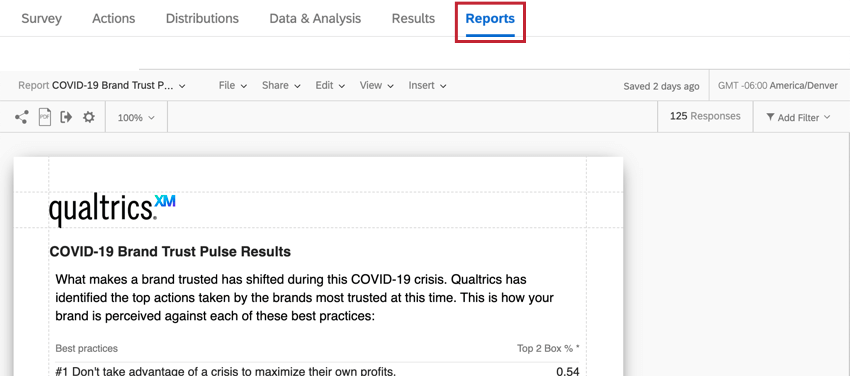The image size is (850, 376).
Task: Open the View menu
Action: point(377,86)
